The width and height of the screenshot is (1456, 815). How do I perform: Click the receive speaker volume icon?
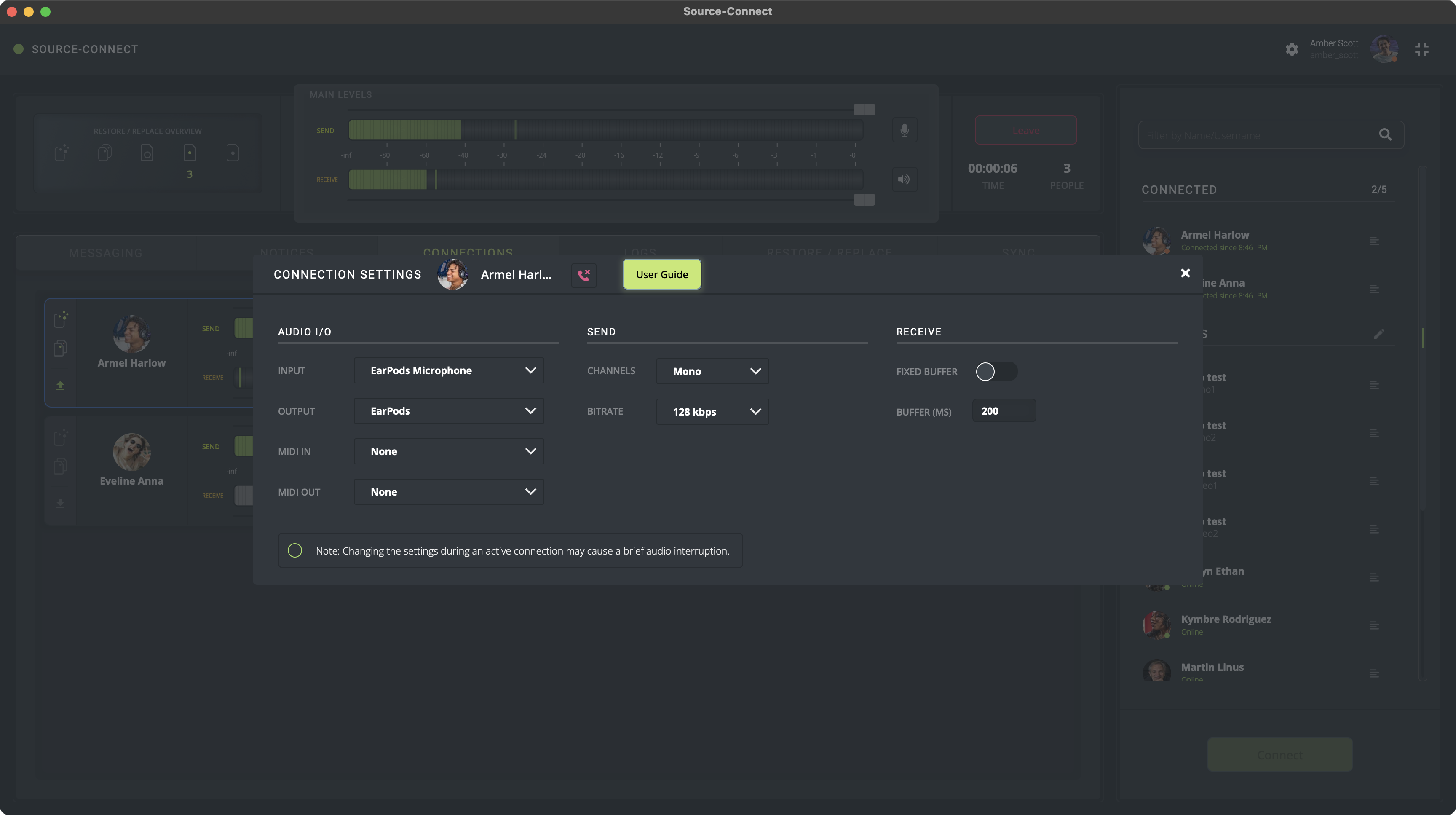(905, 179)
